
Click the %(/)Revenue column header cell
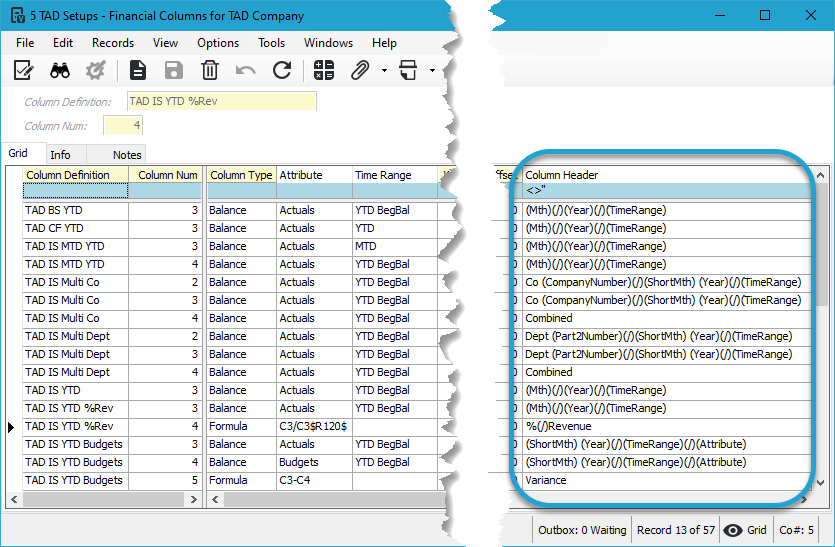pyautogui.click(x=667, y=426)
